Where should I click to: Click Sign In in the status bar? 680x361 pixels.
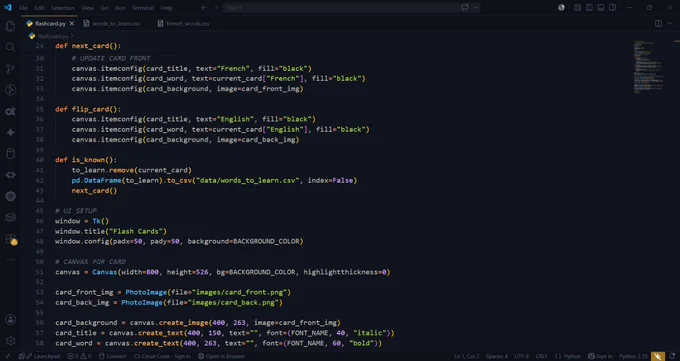(600, 356)
